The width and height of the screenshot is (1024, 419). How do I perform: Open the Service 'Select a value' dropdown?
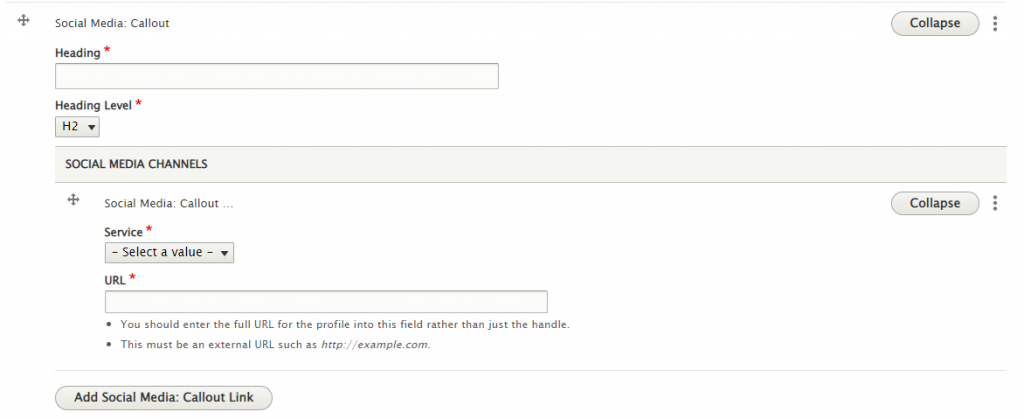[169, 253]
